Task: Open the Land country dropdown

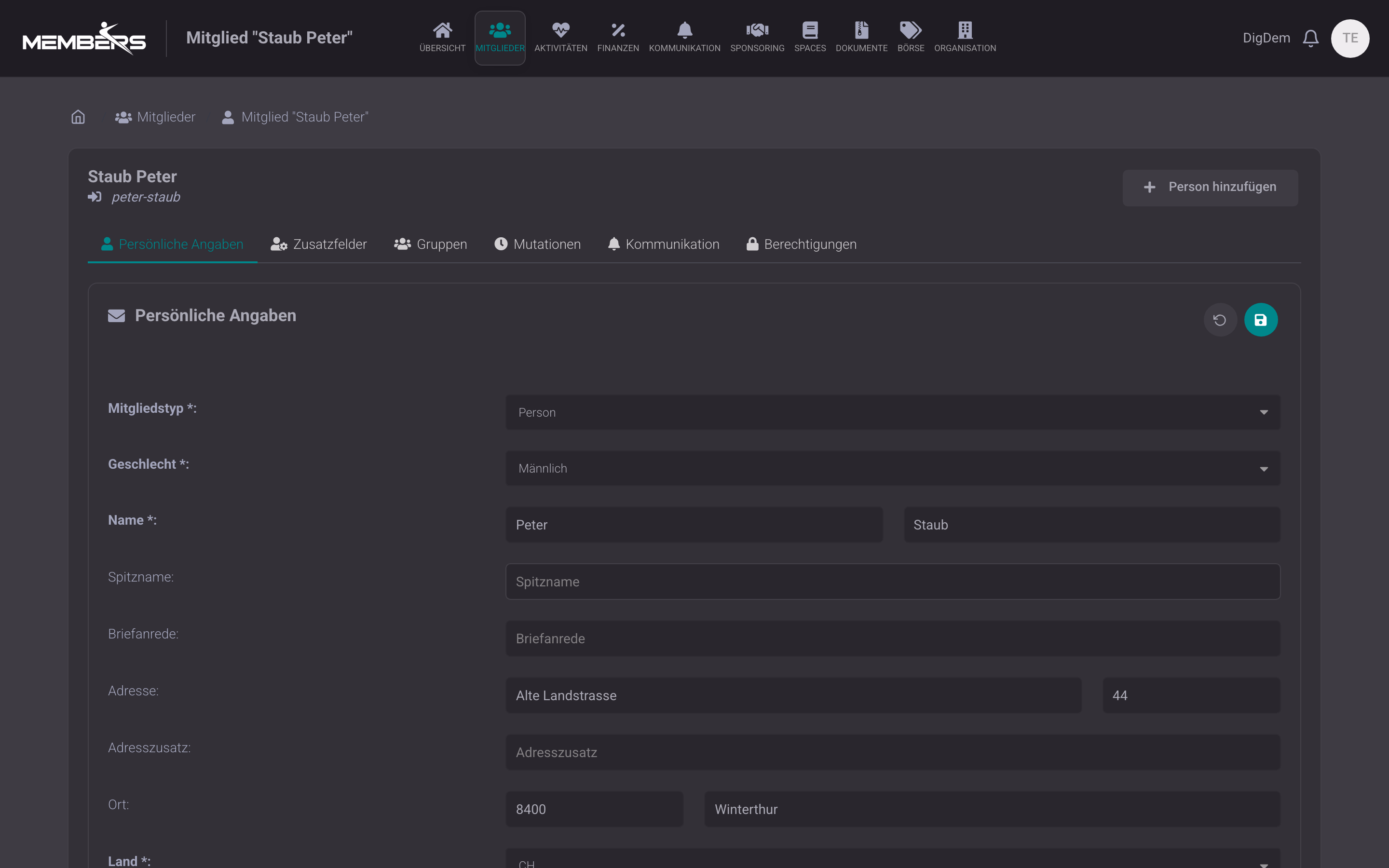Action: pos(893,859)
